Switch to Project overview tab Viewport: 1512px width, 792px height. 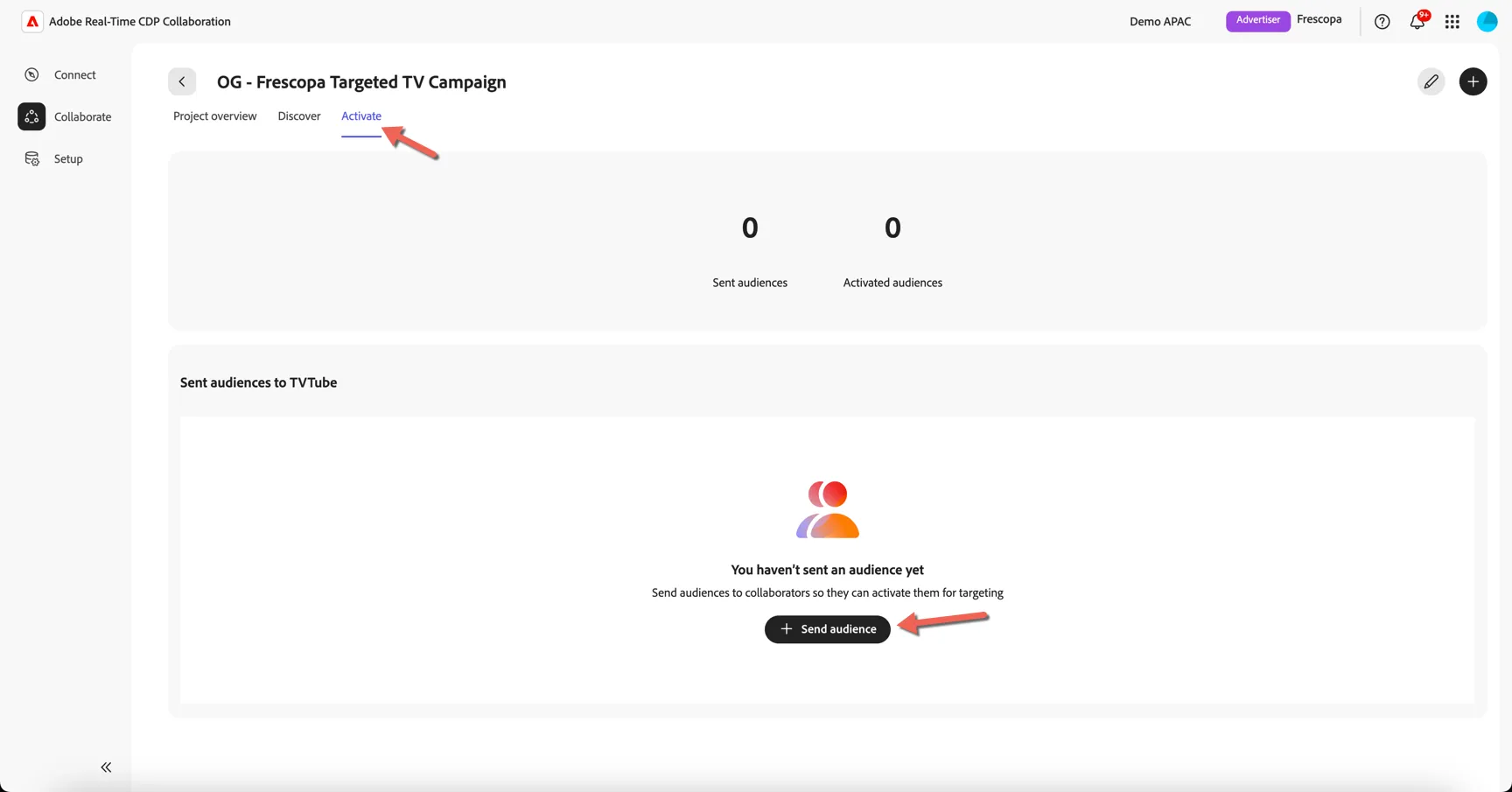point(214,116)
